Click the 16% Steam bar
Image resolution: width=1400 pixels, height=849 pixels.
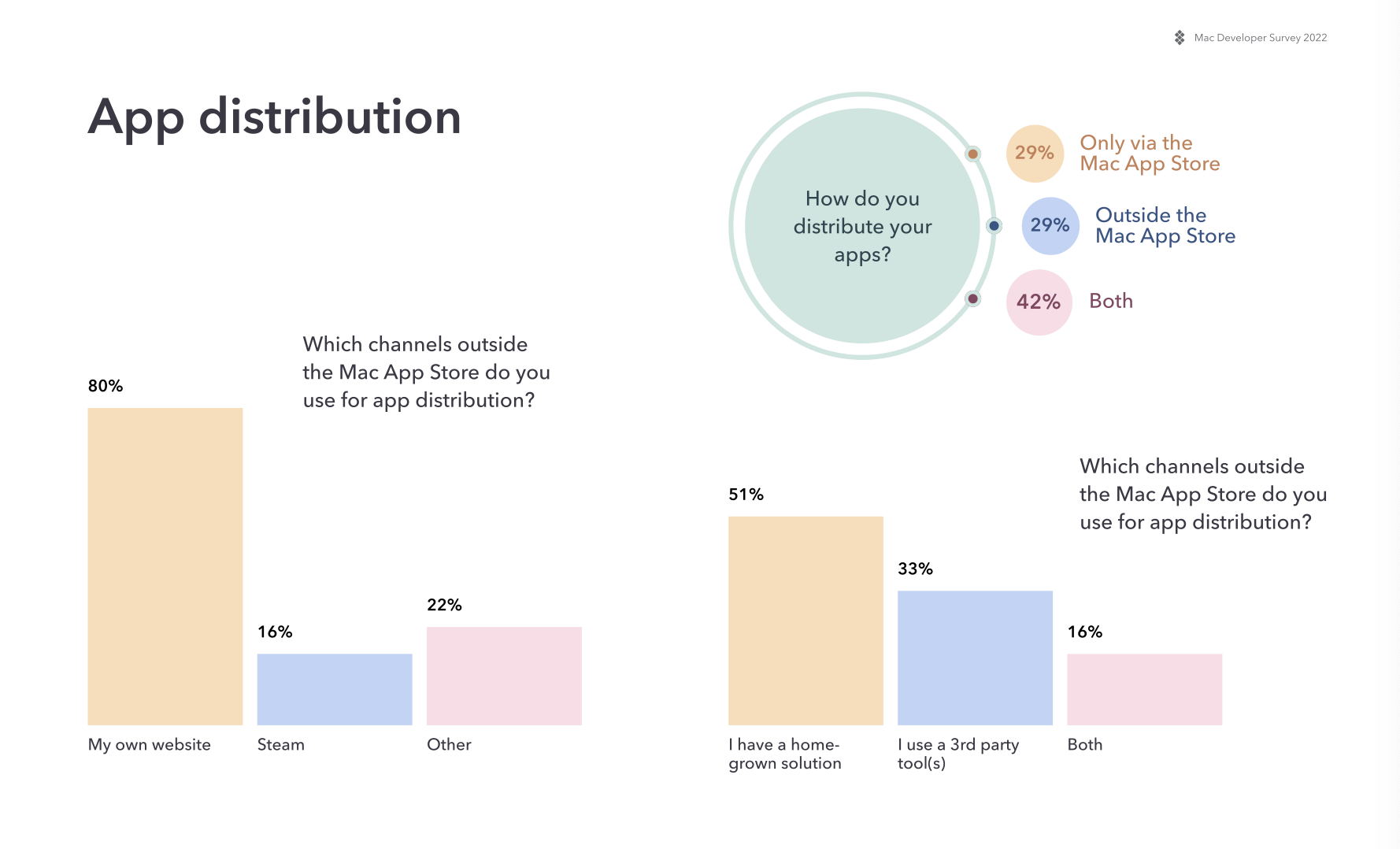(335, 689)
